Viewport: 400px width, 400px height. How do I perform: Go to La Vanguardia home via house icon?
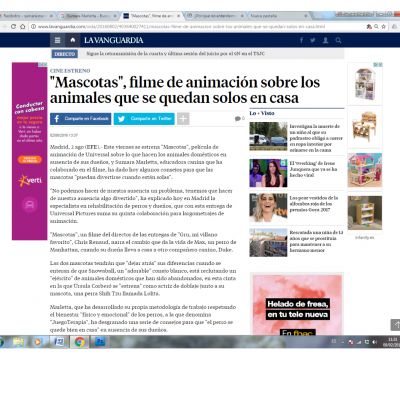(x=73, y=40)
